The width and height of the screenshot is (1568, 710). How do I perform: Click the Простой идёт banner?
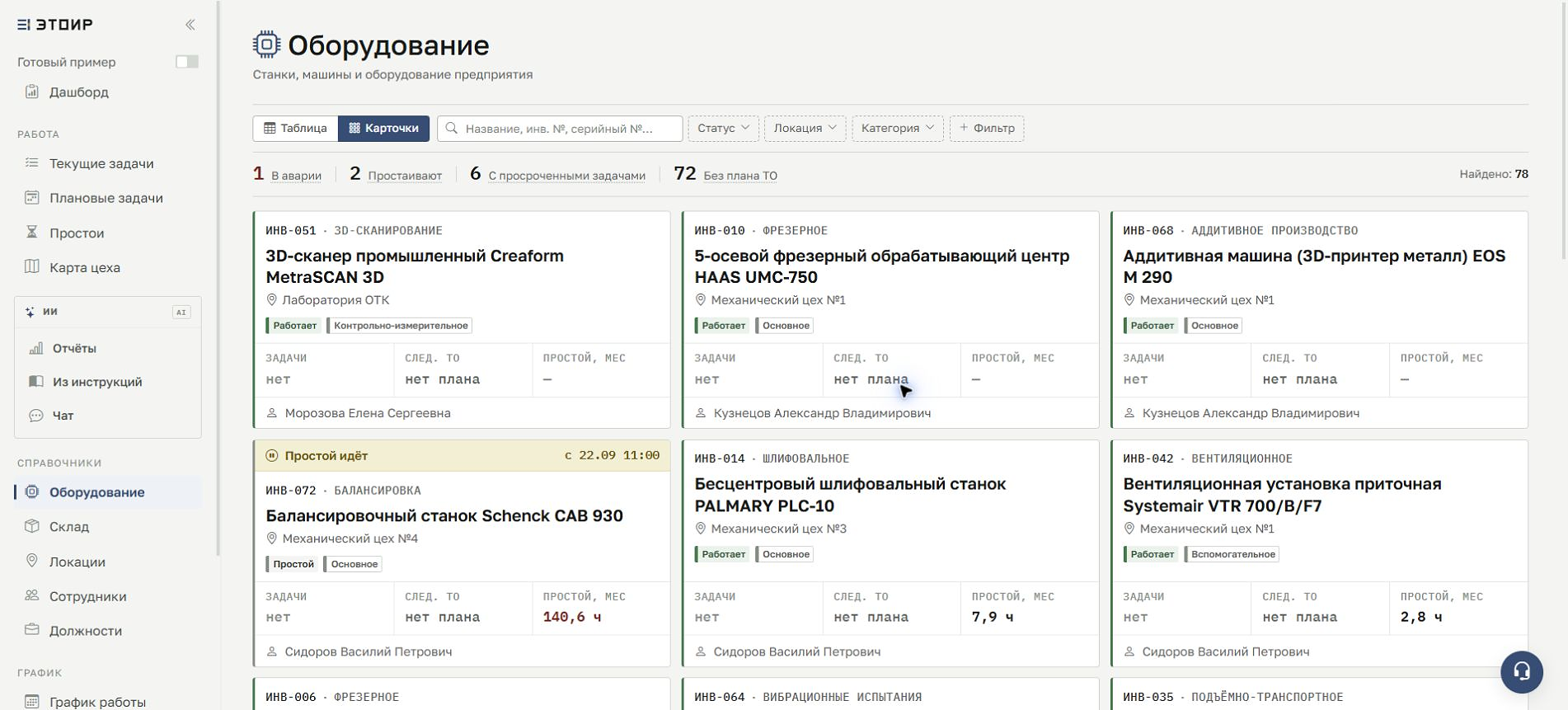click(462, 456)
